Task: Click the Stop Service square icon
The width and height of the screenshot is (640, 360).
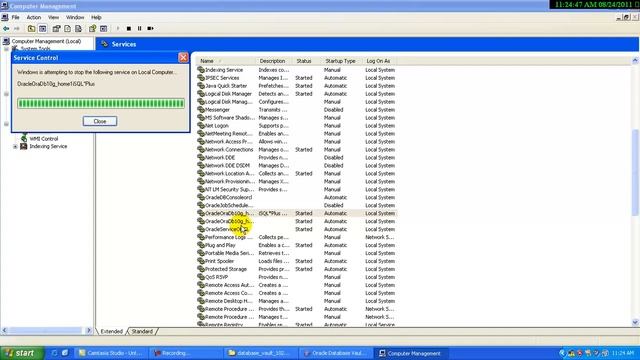Action: click(129, 29)
